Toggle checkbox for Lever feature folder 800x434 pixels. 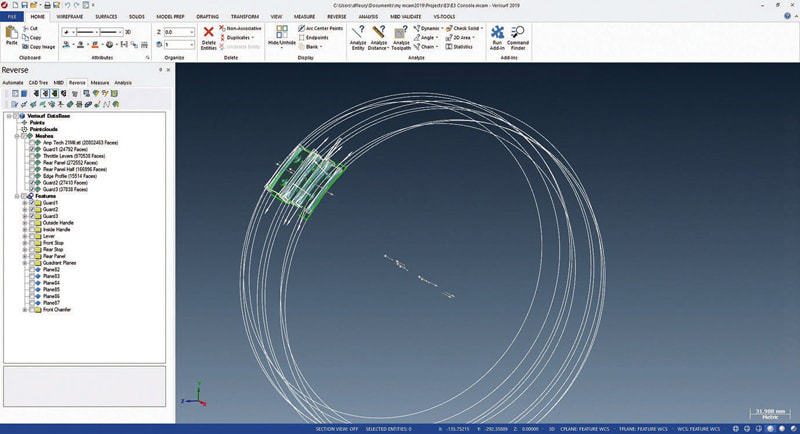tap(32, 236)
